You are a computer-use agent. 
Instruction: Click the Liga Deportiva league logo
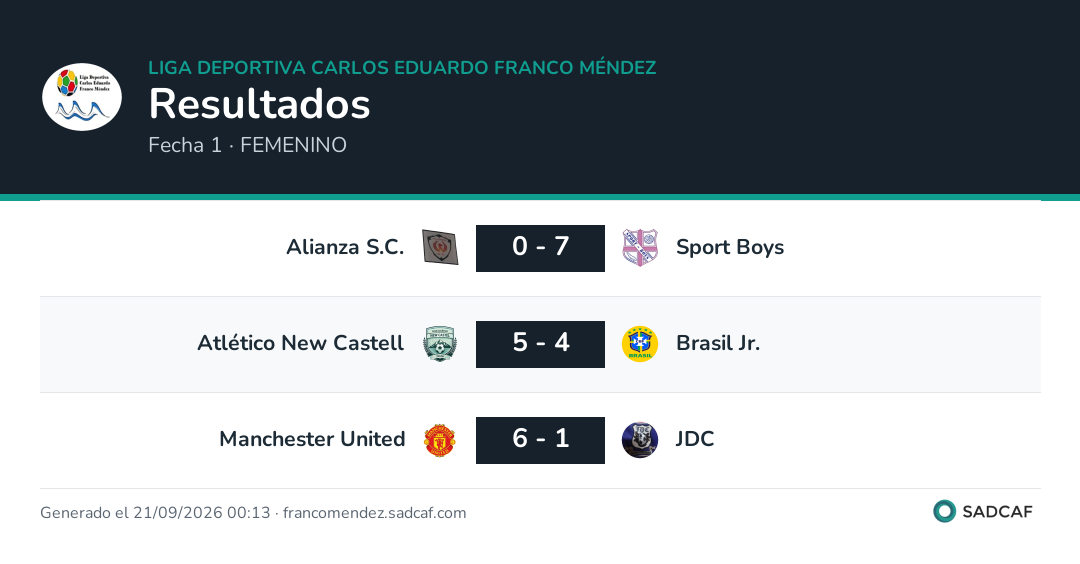tap(82, 97)
